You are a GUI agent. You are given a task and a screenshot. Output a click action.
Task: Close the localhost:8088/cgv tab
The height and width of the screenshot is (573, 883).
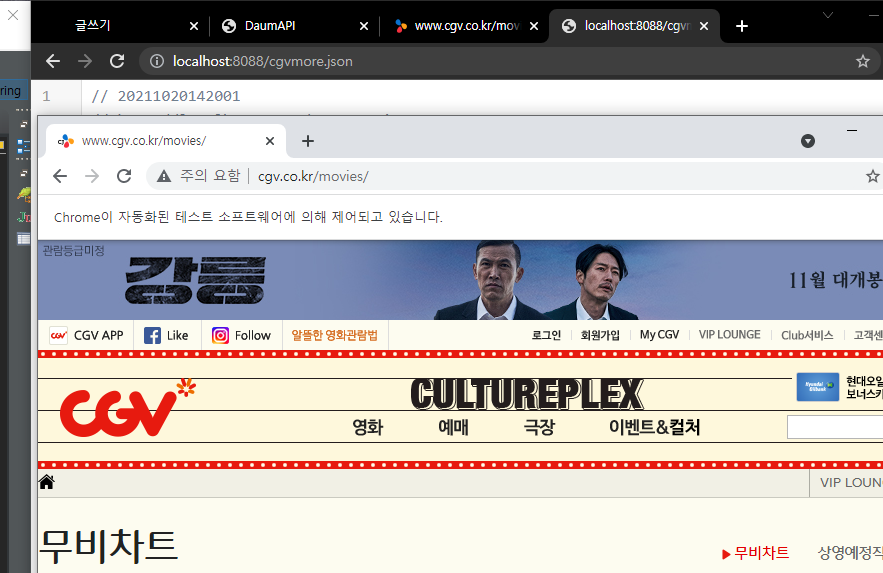pos(704,26)
